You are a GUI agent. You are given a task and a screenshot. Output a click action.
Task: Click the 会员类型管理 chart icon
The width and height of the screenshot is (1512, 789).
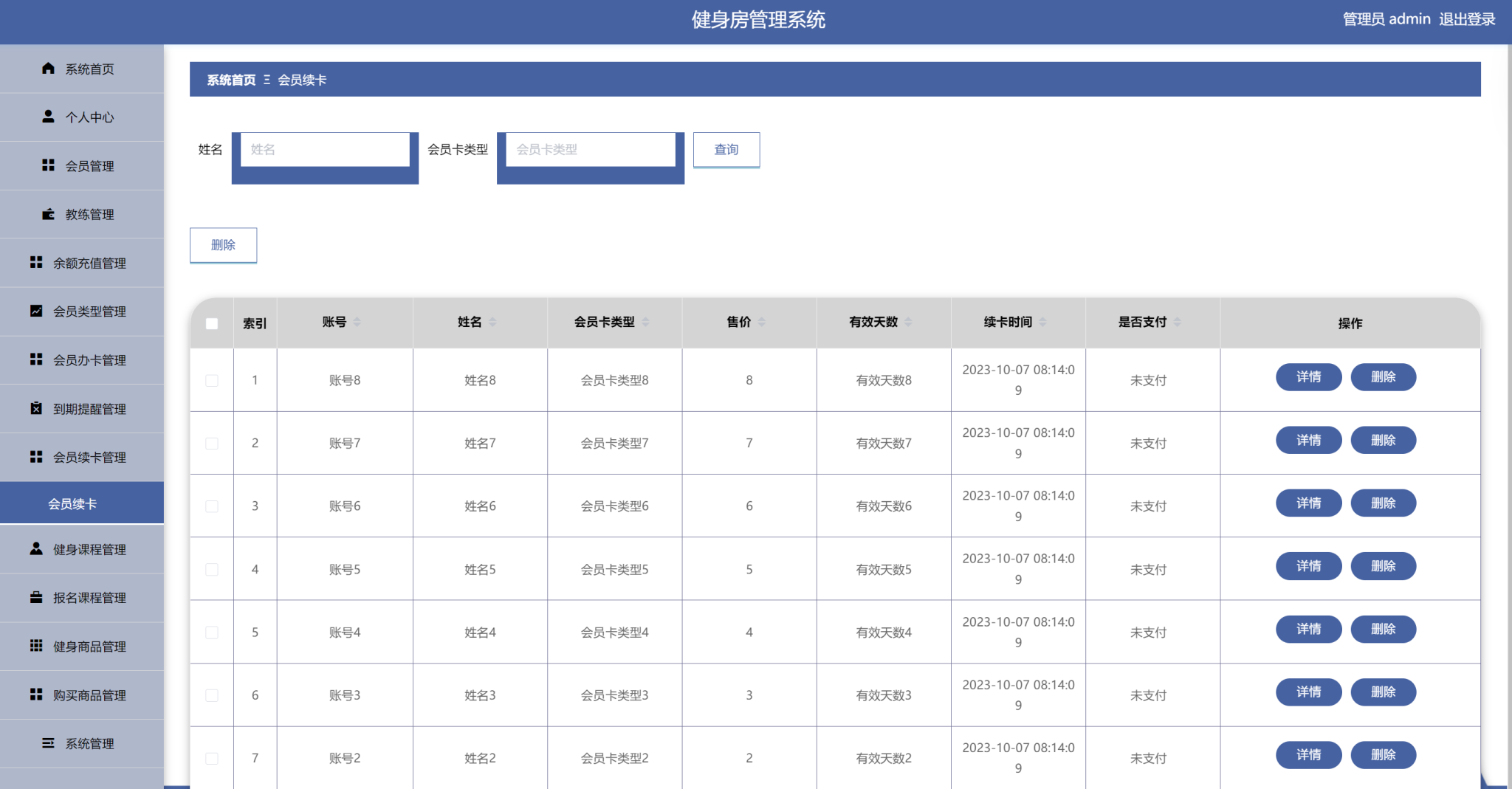point(35,311)
